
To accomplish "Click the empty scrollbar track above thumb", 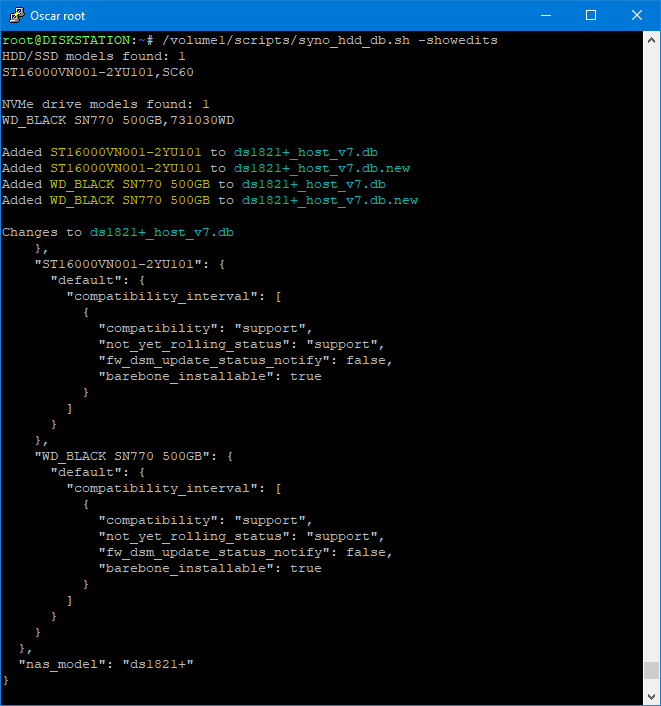I will click(x=651, y=350).
